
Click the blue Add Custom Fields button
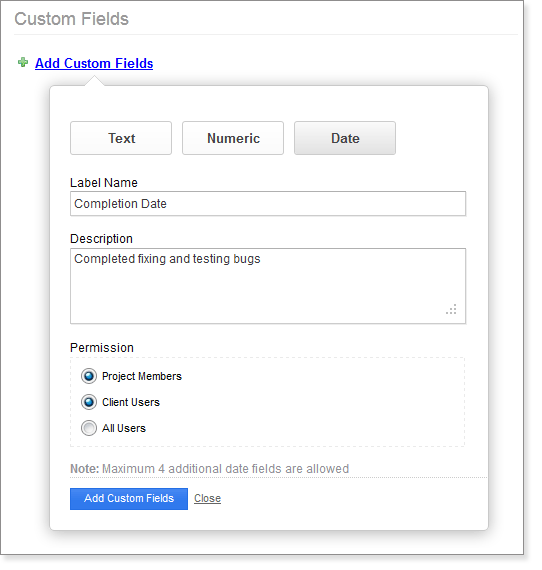click(129, 498)
